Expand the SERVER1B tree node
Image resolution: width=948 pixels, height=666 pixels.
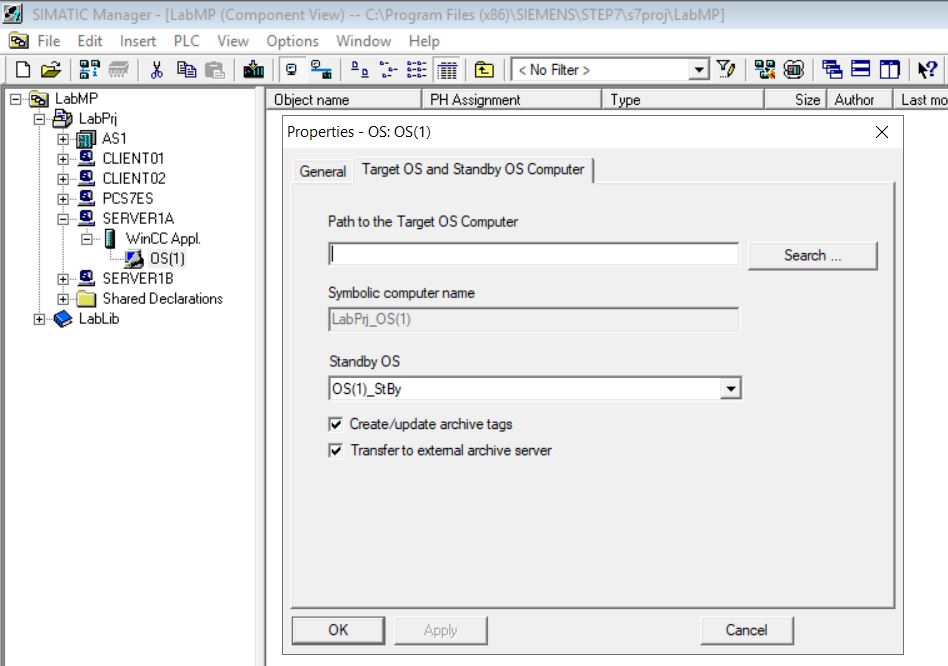pyautogui.click(x=63, y=279)
